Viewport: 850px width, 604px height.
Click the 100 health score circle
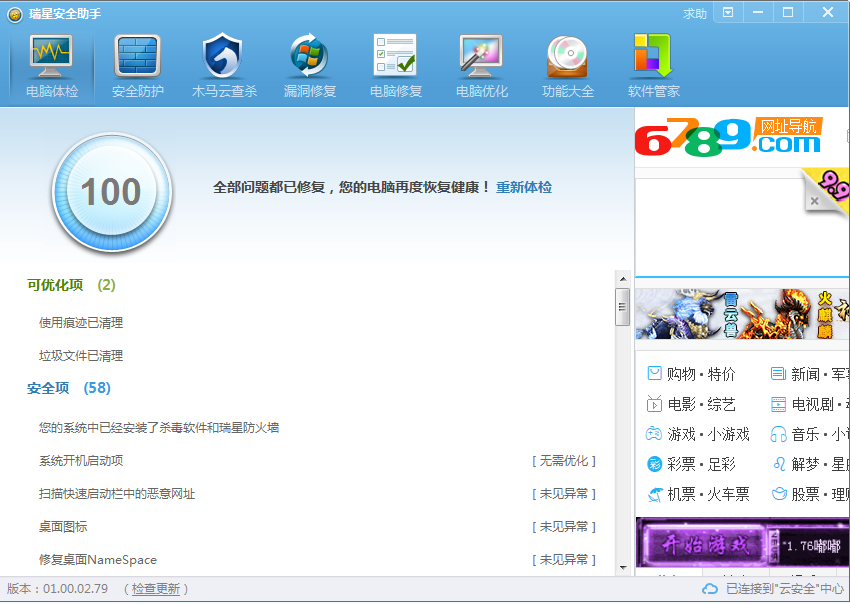[112, 192]
